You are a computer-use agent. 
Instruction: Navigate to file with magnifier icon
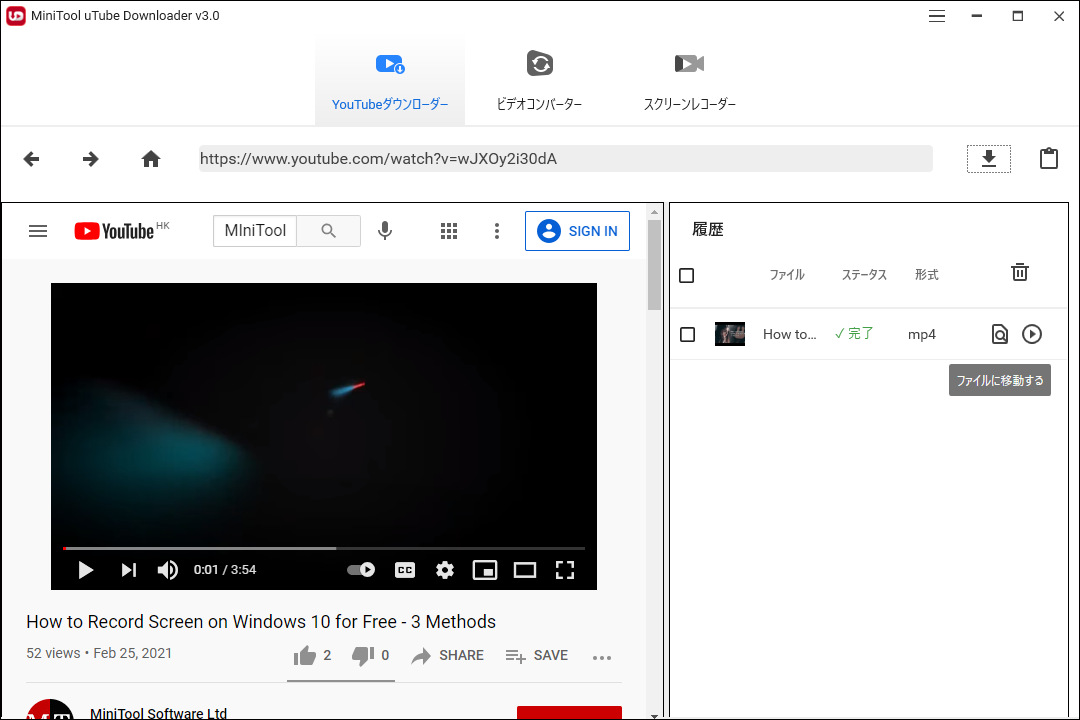click(x=999, y=334)
